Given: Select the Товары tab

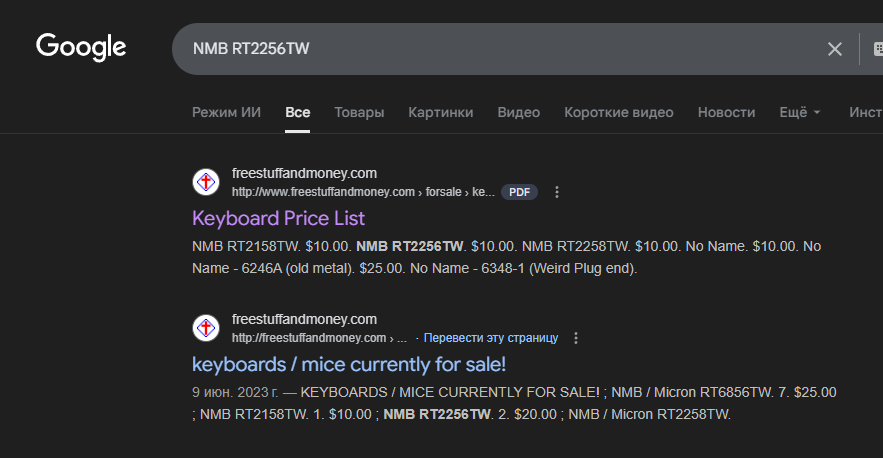Looking at the screenshot, I should point(359,112).
